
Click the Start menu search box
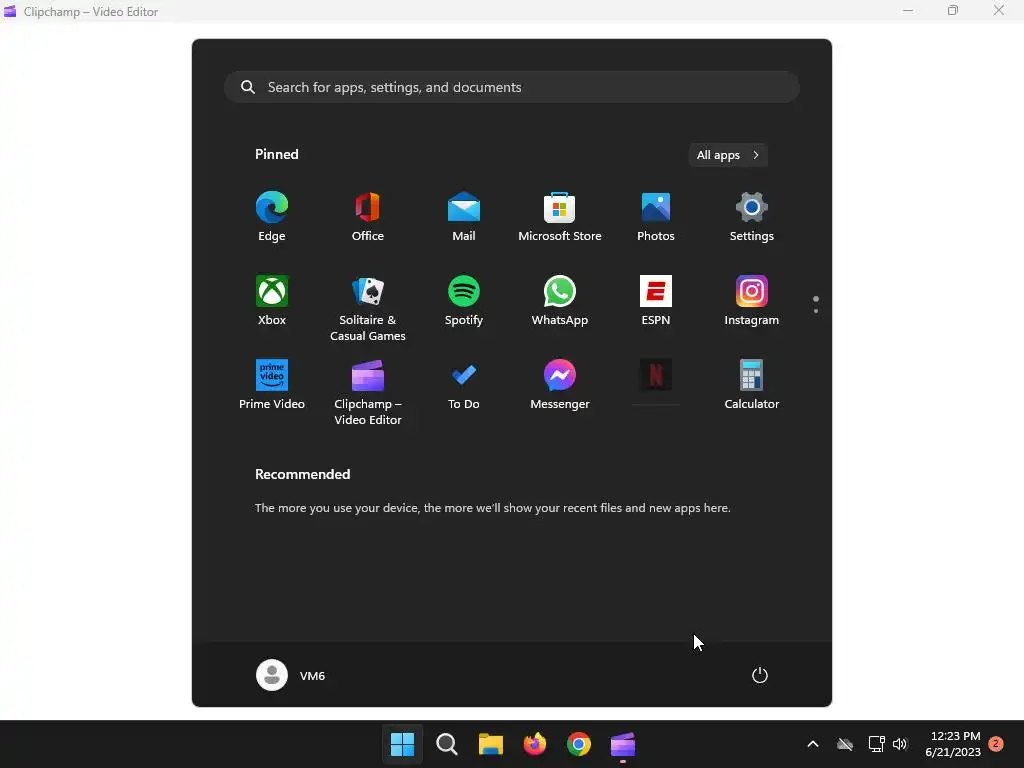[512, 87]
